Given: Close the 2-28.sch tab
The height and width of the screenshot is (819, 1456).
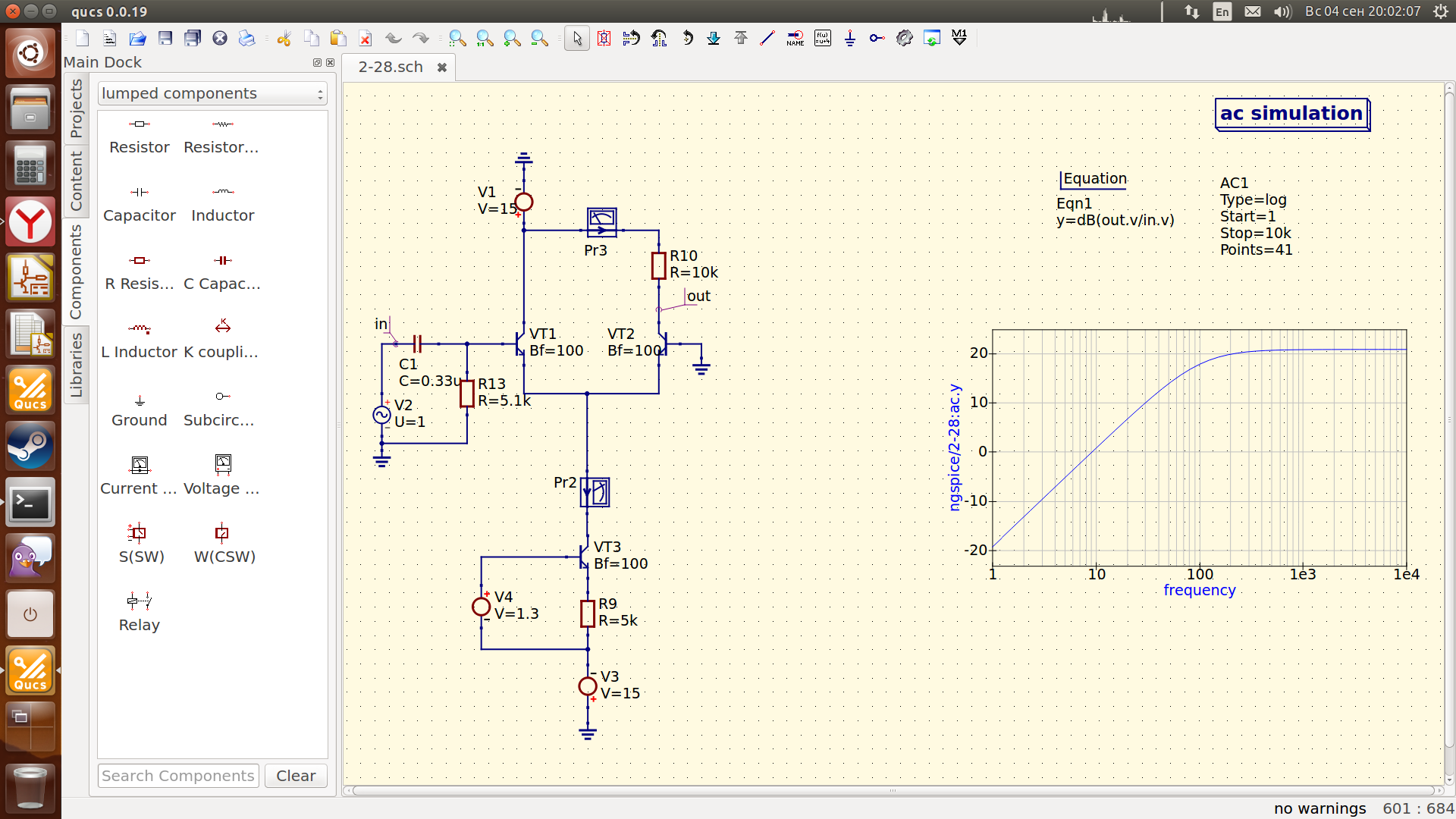Looking at the screenshot, I should pos(442,67).
